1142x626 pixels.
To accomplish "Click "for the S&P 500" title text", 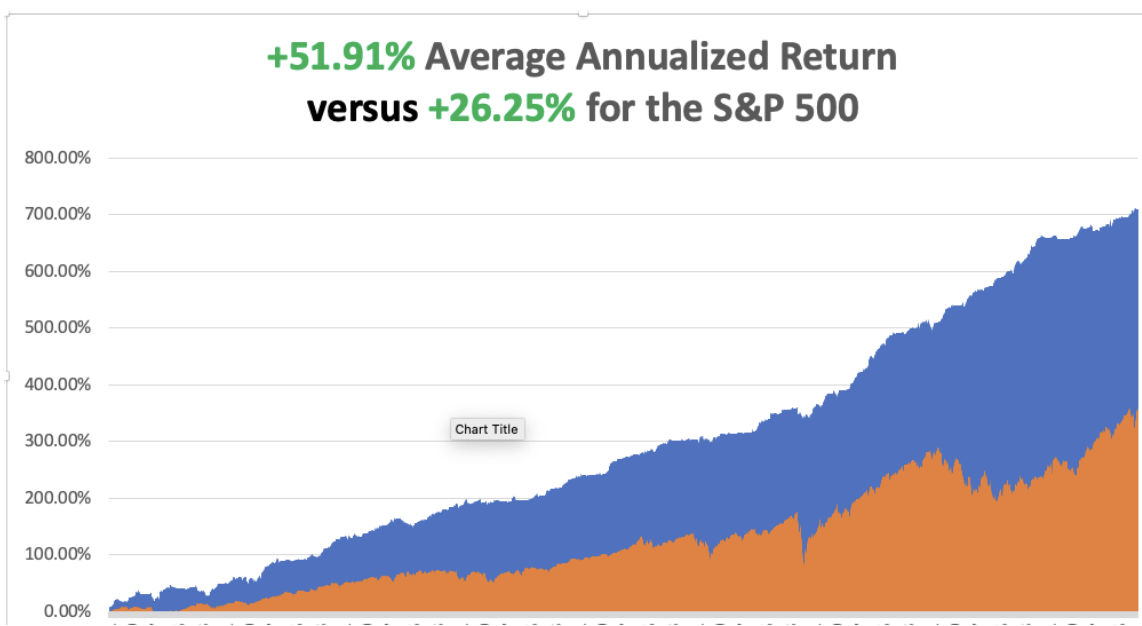I will click(x=722, y=107).
